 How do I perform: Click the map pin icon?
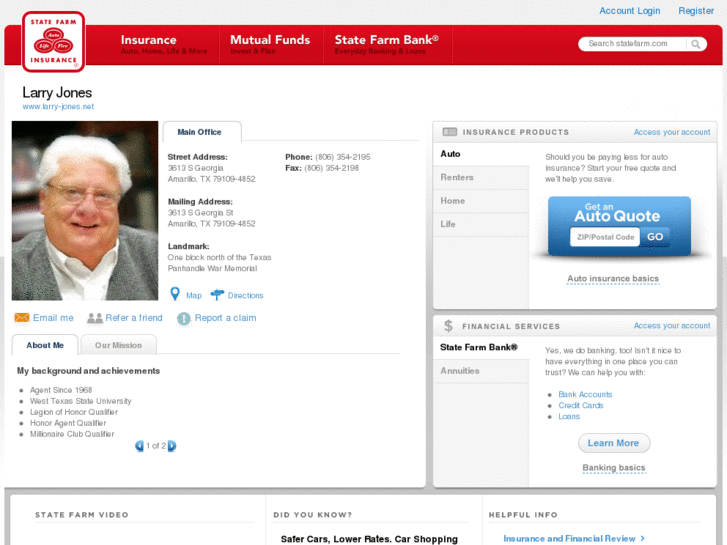(x=175, y=294)
